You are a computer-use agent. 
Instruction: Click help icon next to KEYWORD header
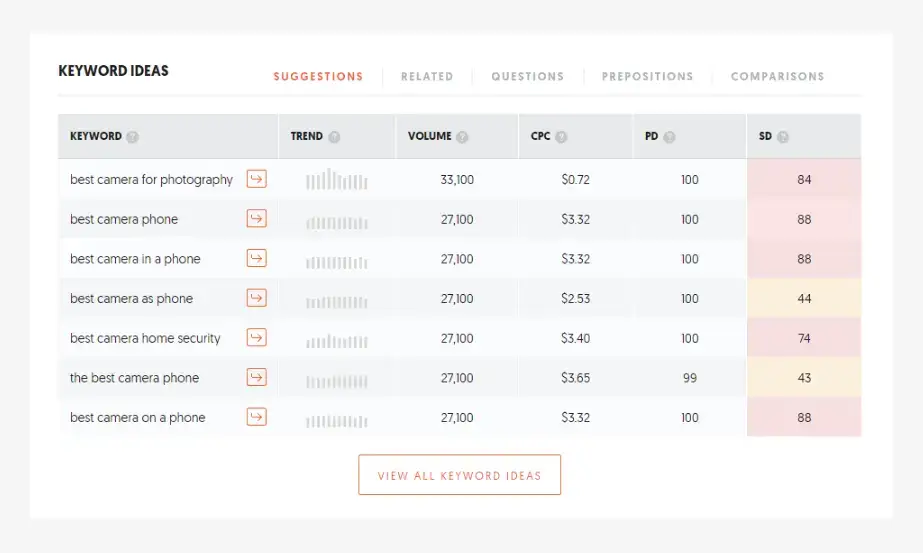click(x=132, y=137)
